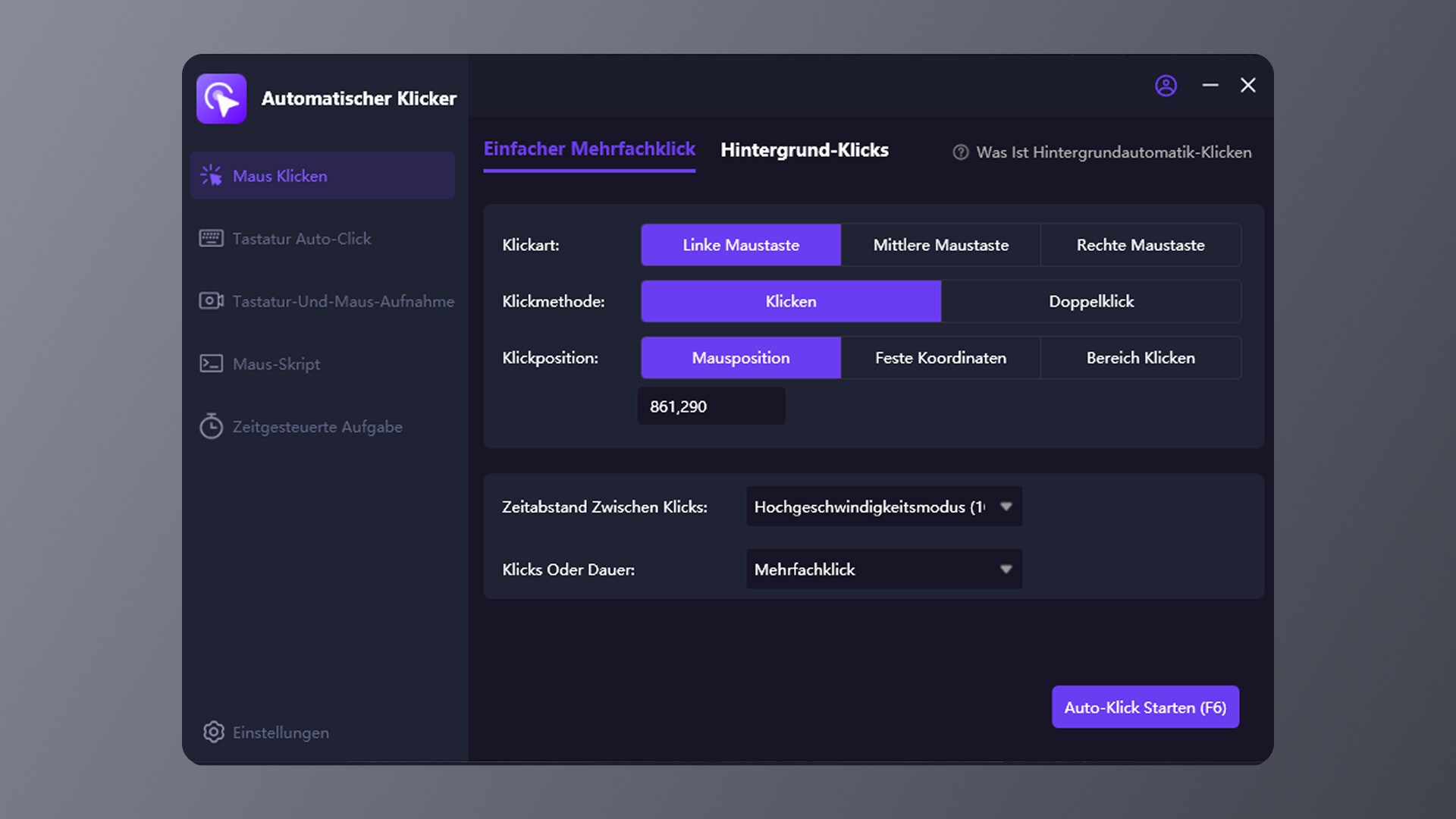Screen dimensions: 1456x819
Task: Open Zeitgesteuerte Aufgabe clock icon
Action: 211,427
